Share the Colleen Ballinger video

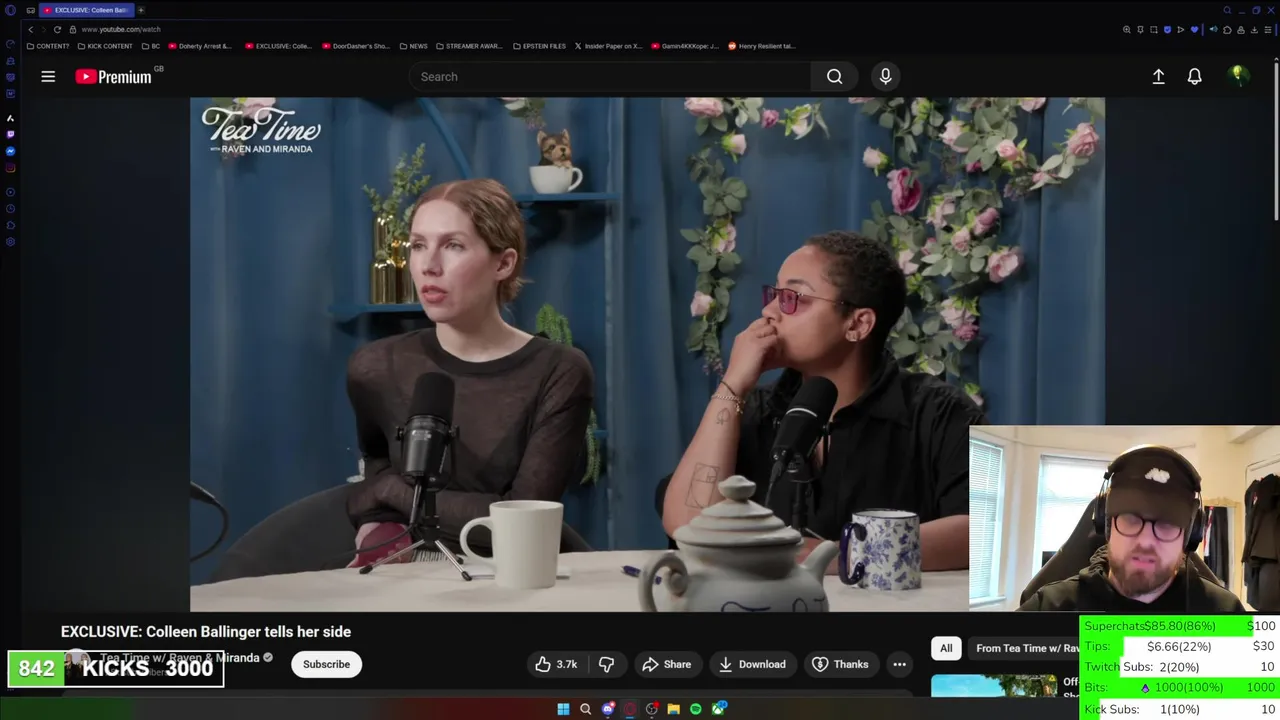(666, 664)
